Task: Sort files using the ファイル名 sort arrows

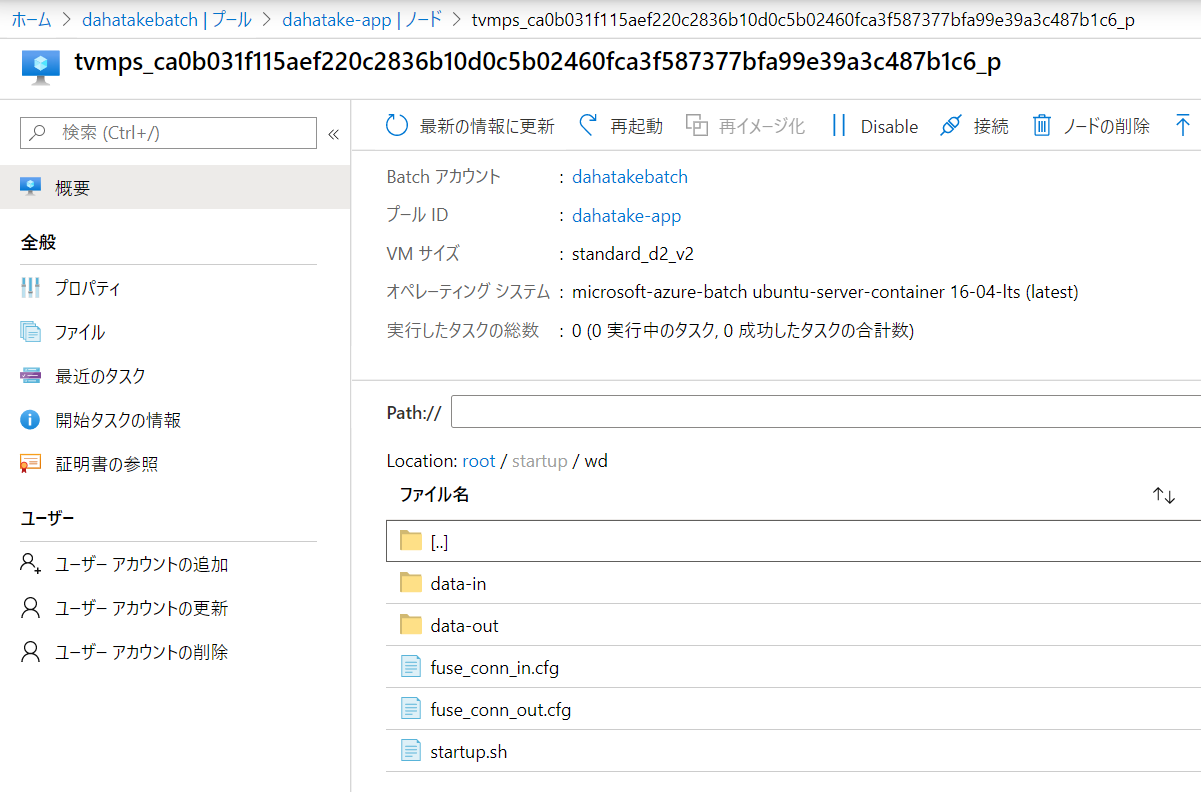Action: click(1164, 494)
